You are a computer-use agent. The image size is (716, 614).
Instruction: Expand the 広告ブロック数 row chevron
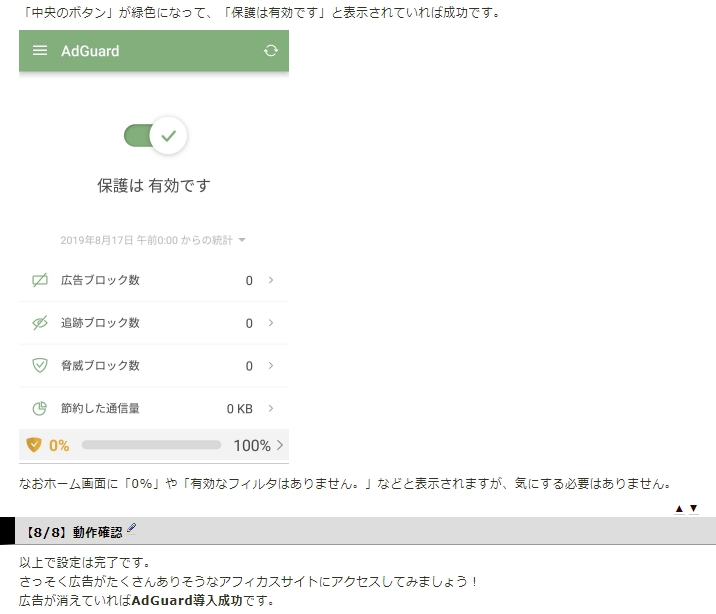(271, 280)
